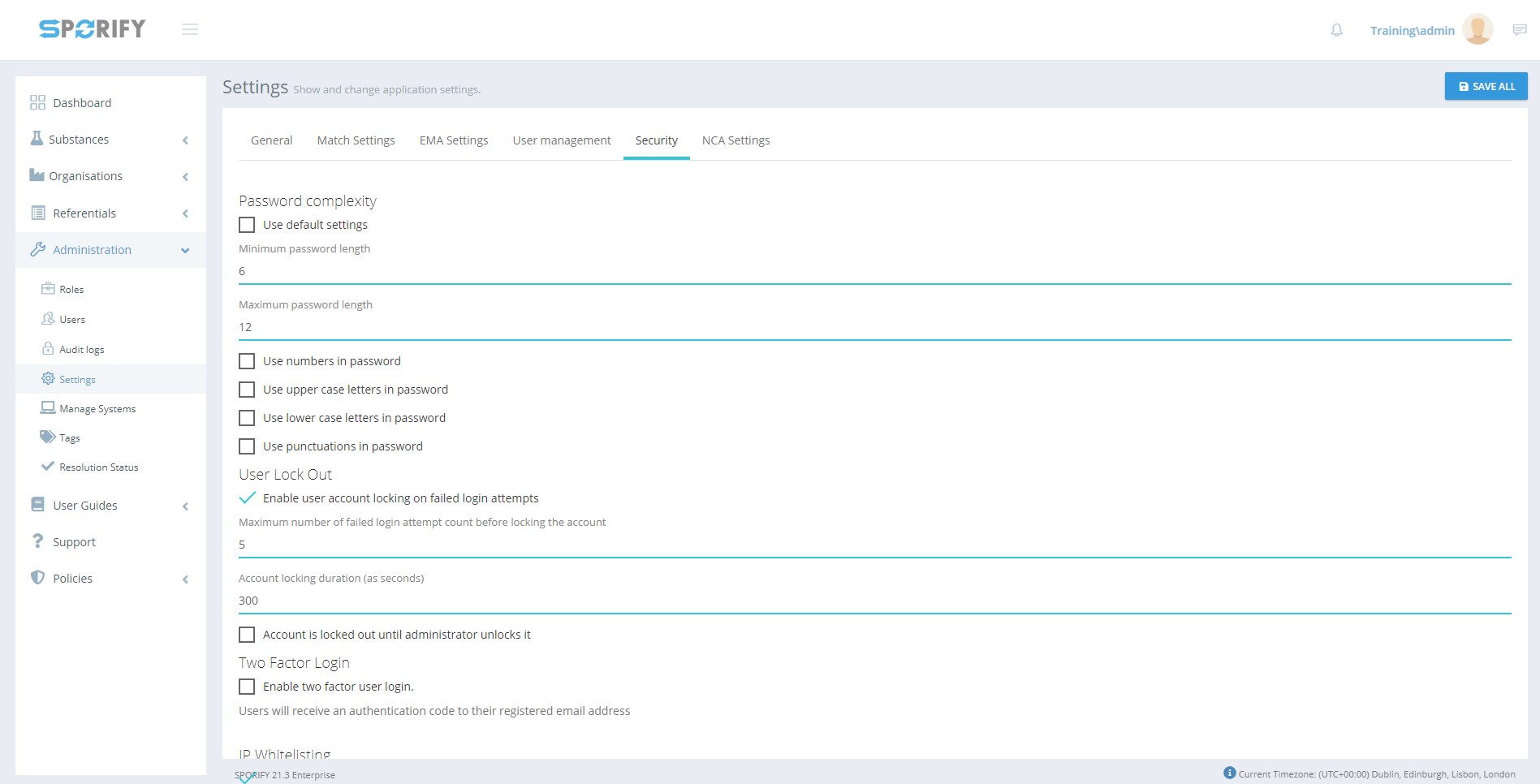
Task: Click the admin user avatar
Action: [x=1477, y=30]
